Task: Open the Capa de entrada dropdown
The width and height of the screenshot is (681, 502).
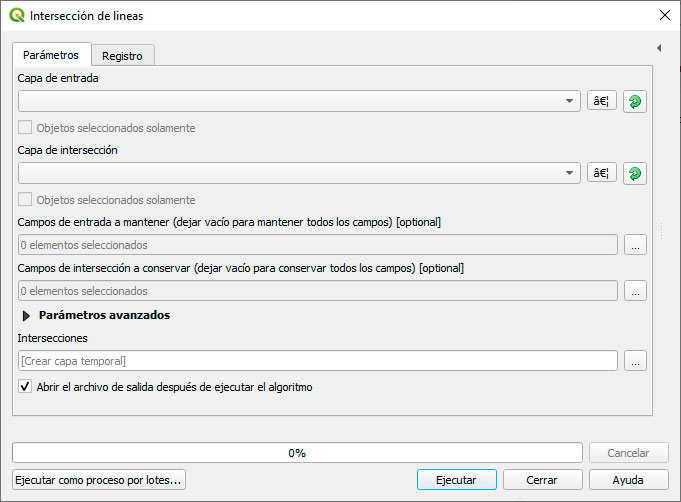Action: pos(299,101)
